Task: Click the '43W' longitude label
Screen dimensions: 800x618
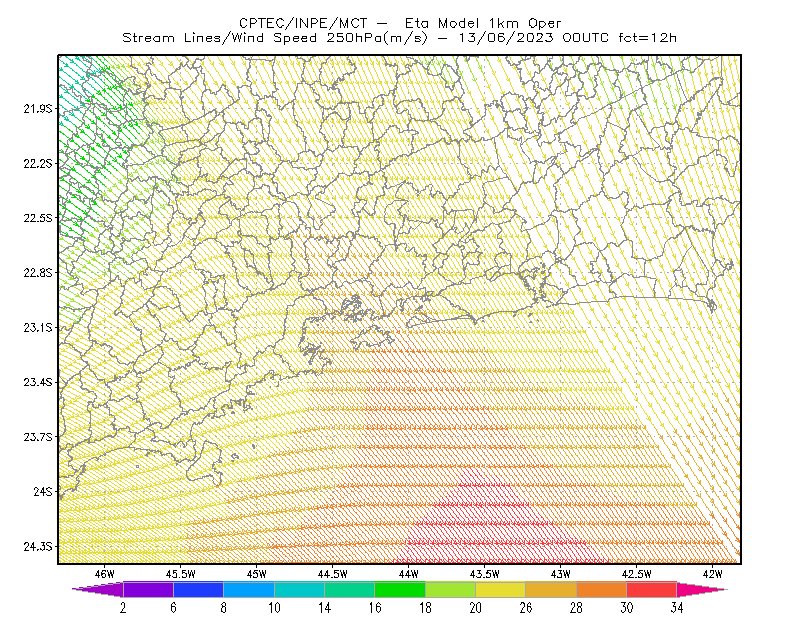Action: (x=561, y=574)
